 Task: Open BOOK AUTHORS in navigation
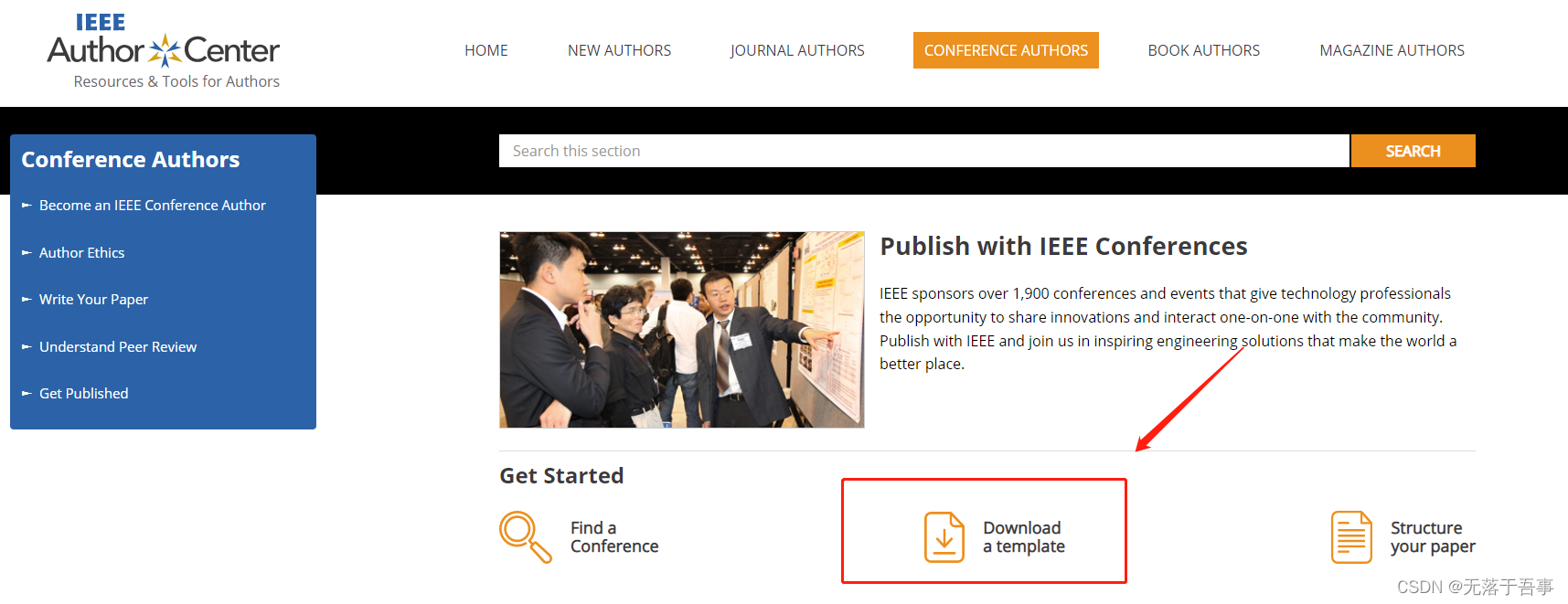point(1204,50)
